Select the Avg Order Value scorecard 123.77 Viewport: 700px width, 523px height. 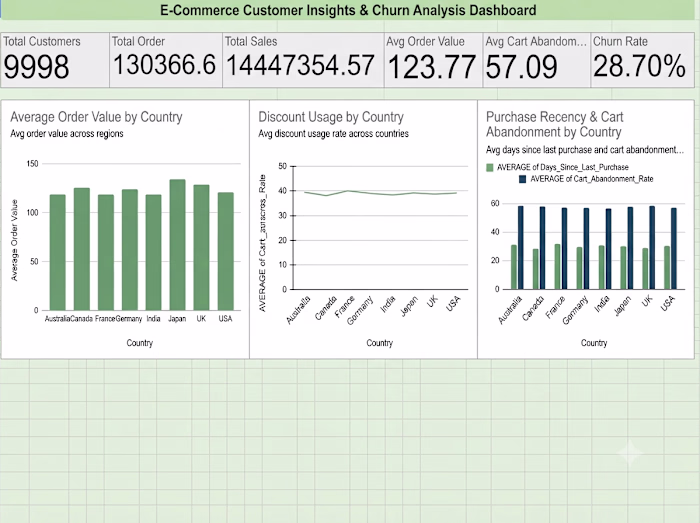pos(433,60)
